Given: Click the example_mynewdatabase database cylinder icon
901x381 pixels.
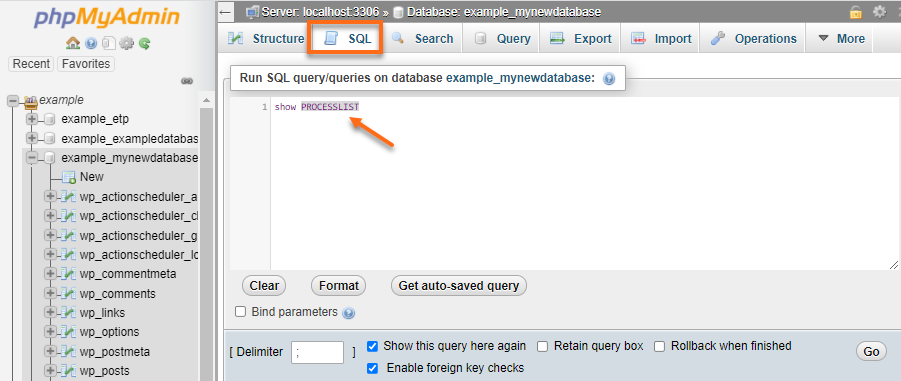Looking at the screenshot, I should [49, 158].
